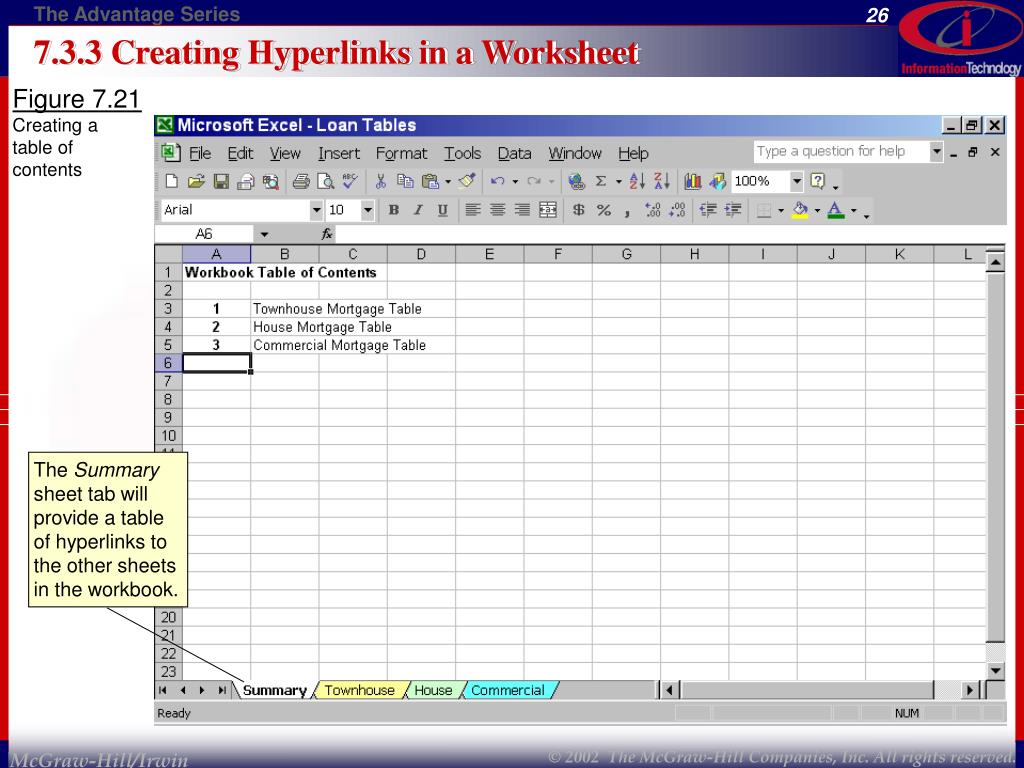Open the Undo history dropdown arrow

click(x=515, y=182)
